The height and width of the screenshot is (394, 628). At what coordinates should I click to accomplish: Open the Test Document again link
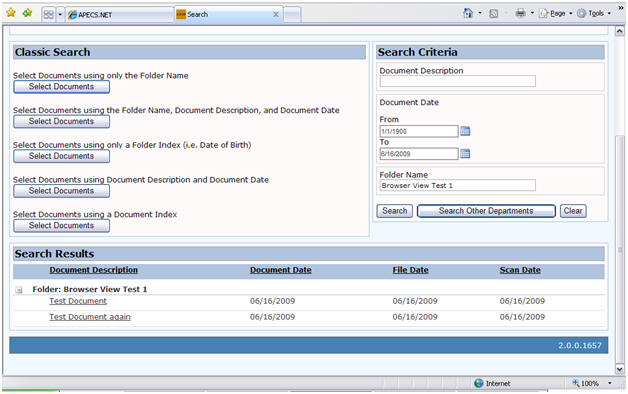pyautogui.click(x=90, y=317)
